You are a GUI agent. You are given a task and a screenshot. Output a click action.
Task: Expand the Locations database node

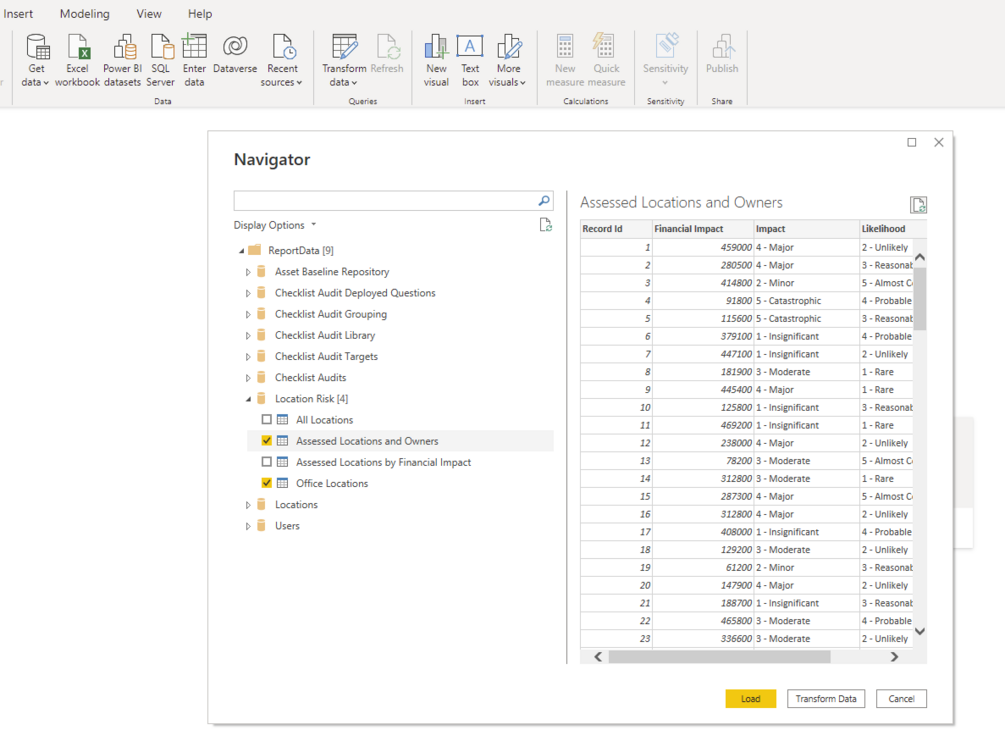(x=248, y=505)
